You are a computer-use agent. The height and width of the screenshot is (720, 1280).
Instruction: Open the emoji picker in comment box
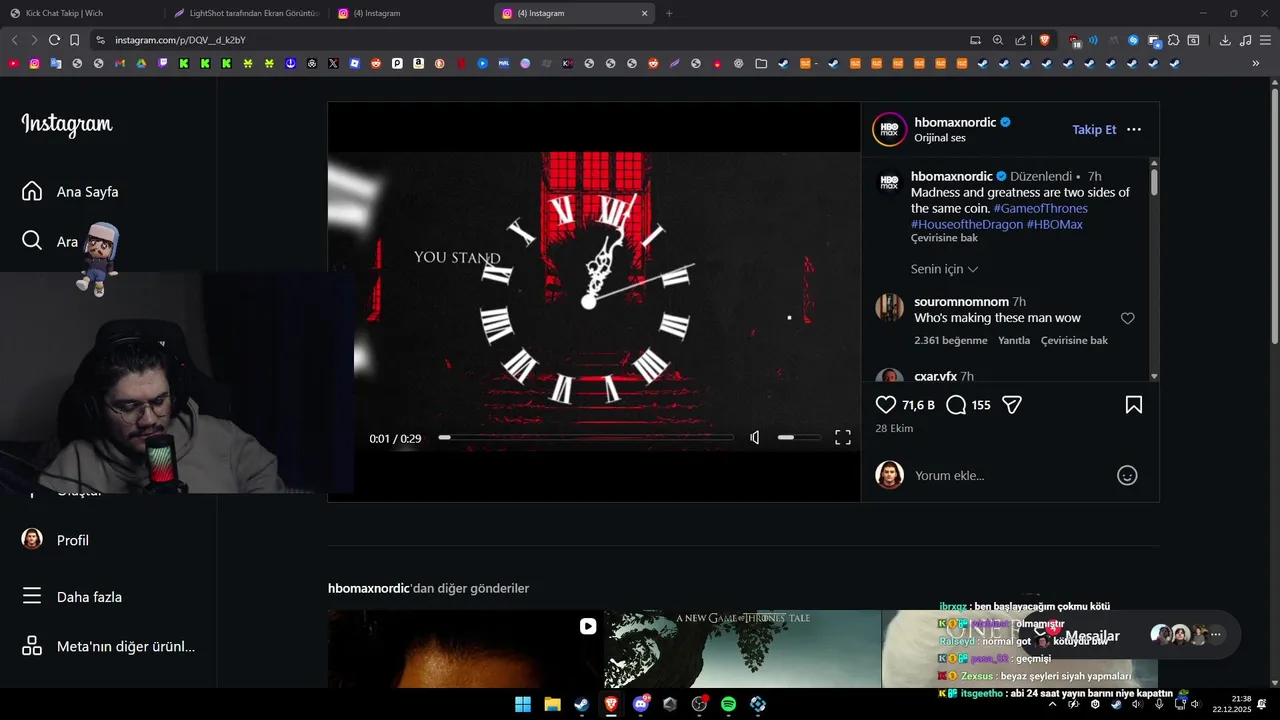click(1127, 476)
